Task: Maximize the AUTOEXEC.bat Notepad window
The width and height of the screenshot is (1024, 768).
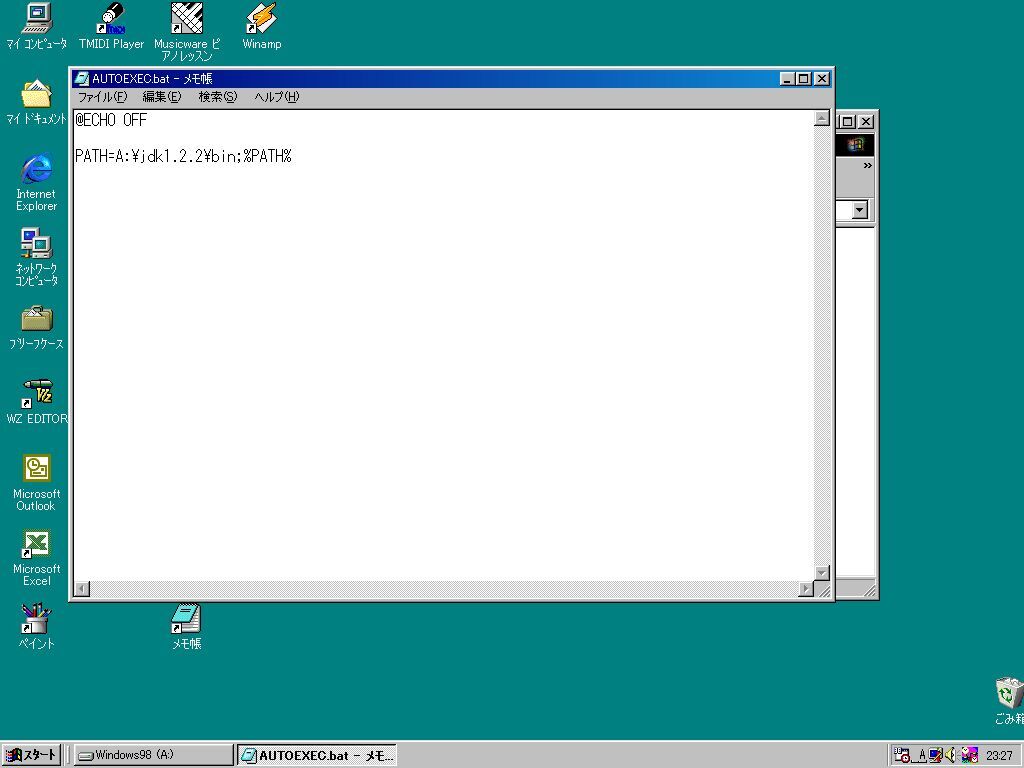Action: tap(804, 79)
